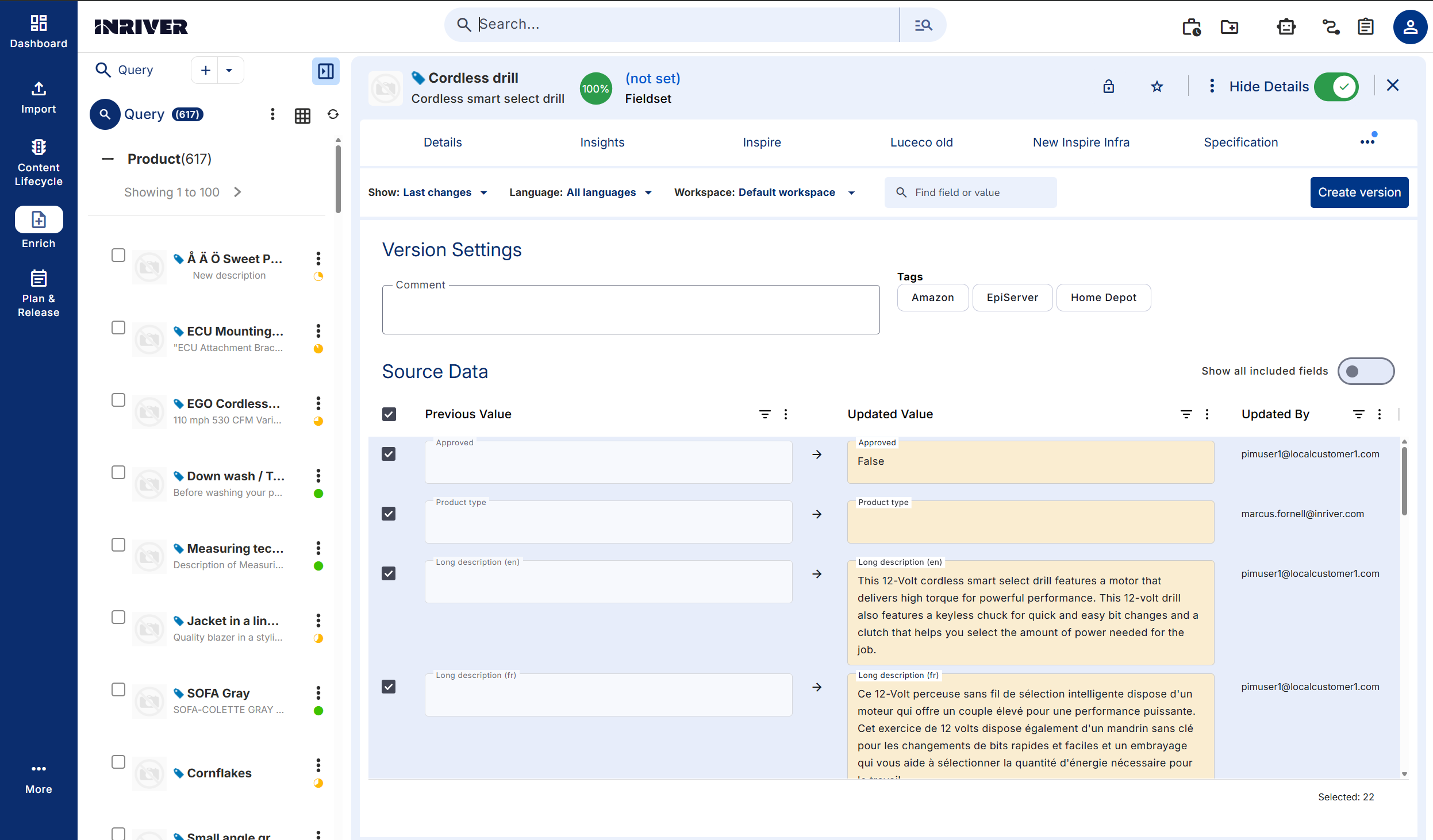This screenshot has width=1433, height=840.
Task: Select the EpiServer tag
Action: (x=1012, y=298)
